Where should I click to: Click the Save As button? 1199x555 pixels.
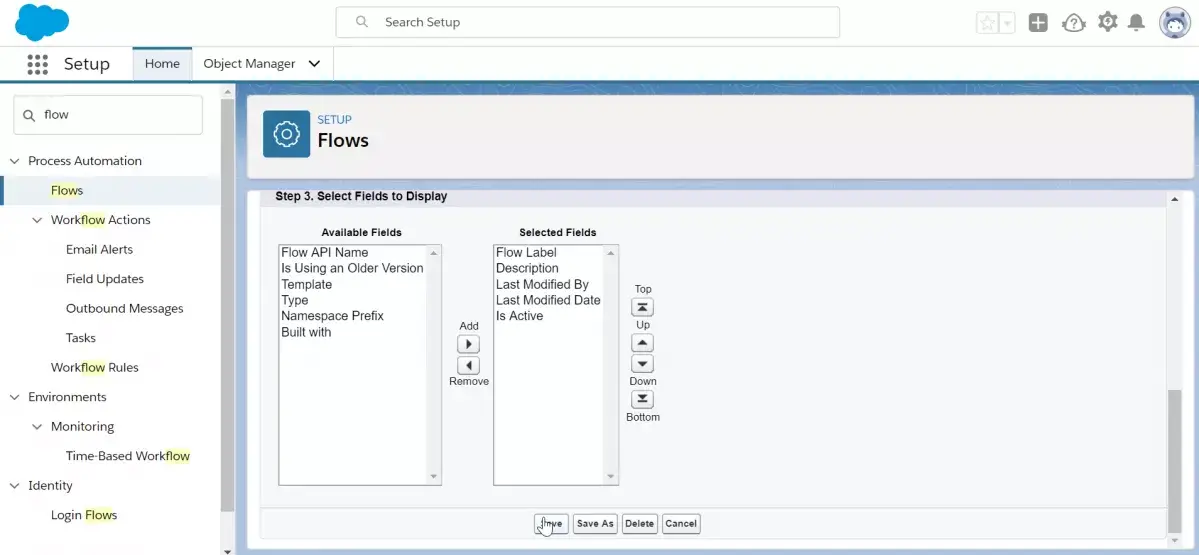tap(595, 524)
